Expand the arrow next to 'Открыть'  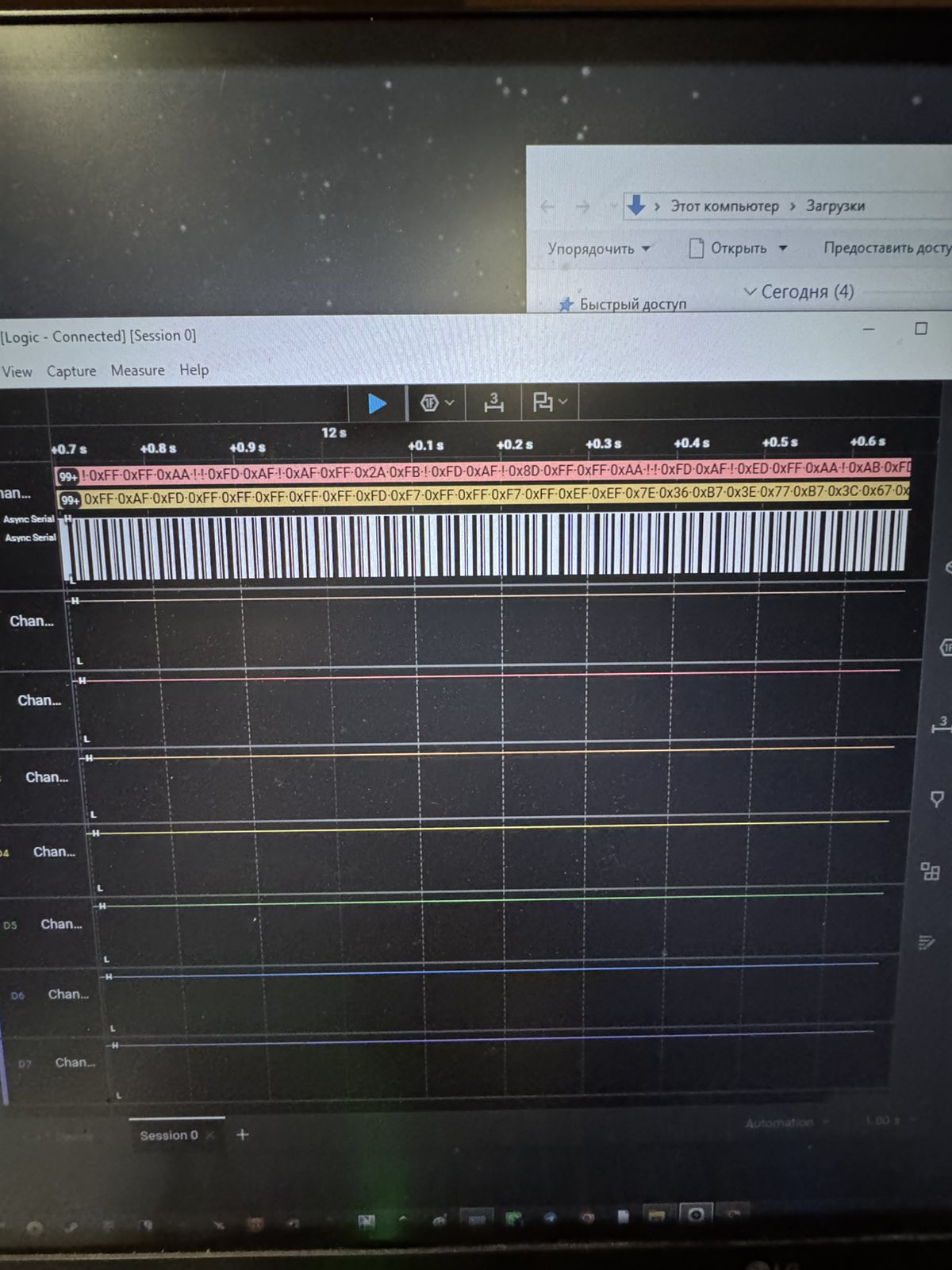click(783, 248)
